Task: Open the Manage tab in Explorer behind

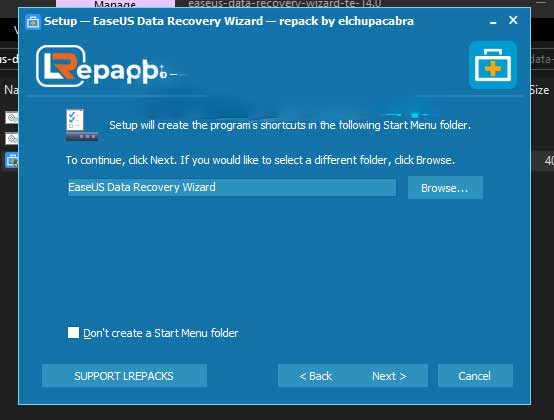Action: click(x=115, y=4)
